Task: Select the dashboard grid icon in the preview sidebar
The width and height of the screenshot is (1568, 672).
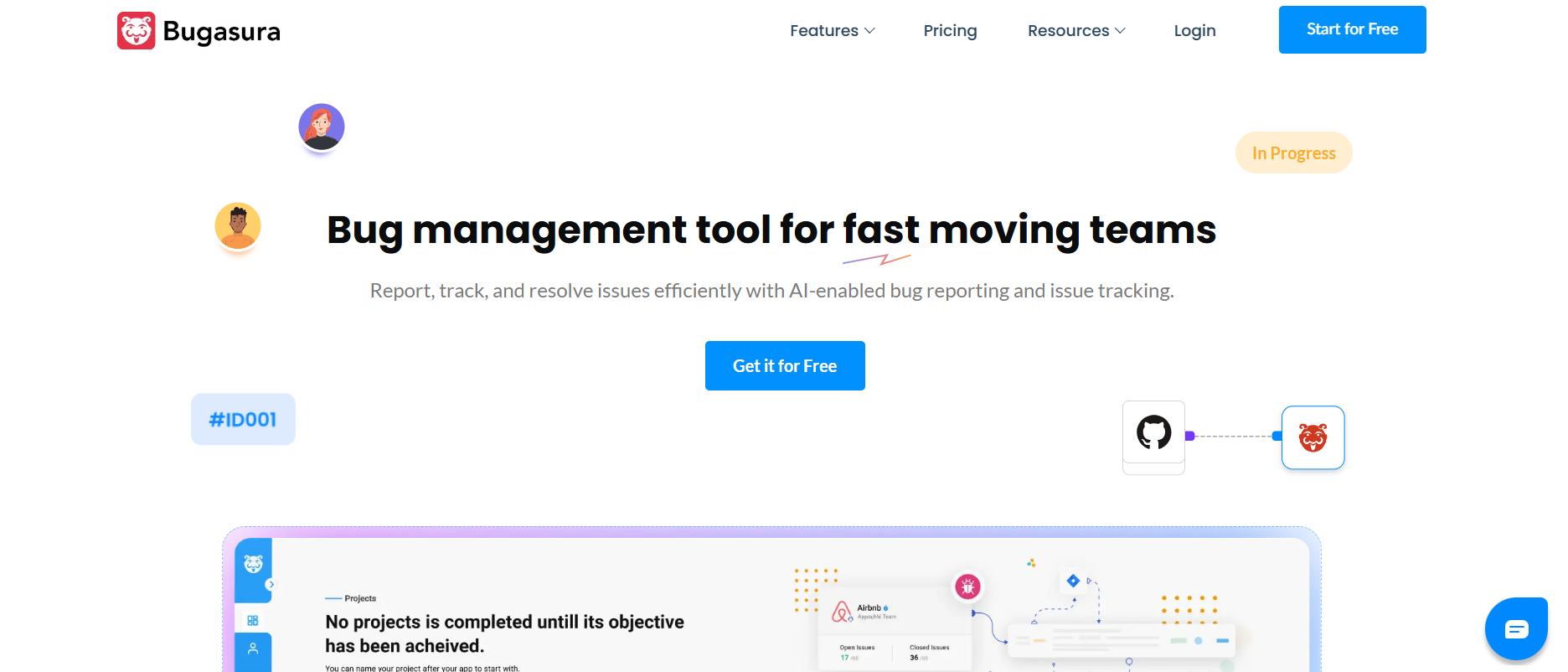Action: (x=253, y=620)
